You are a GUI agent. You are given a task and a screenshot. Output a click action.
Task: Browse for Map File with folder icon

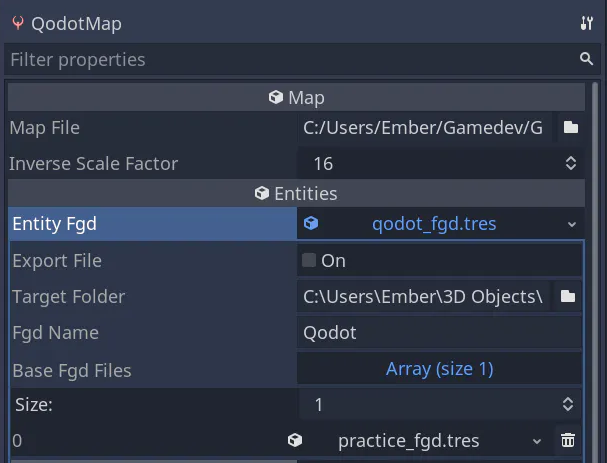(571, 127)
